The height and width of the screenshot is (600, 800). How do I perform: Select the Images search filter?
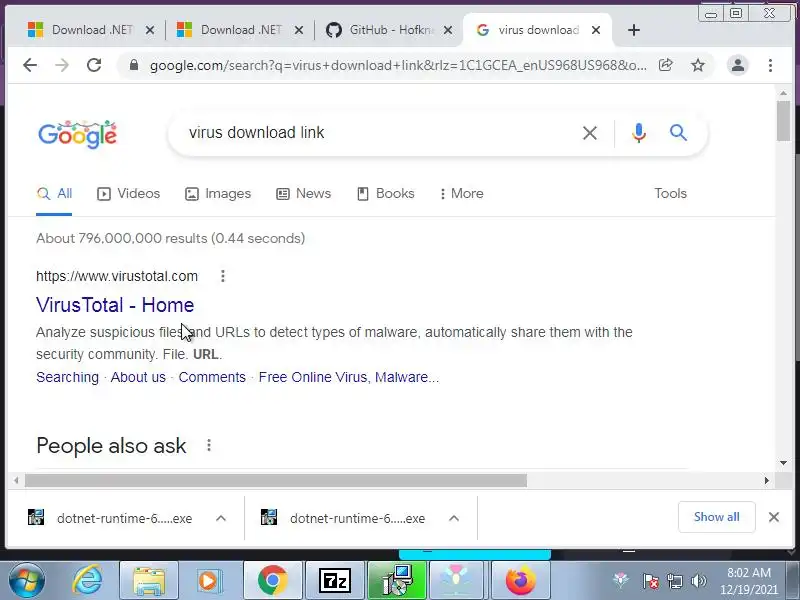point(218,193)
